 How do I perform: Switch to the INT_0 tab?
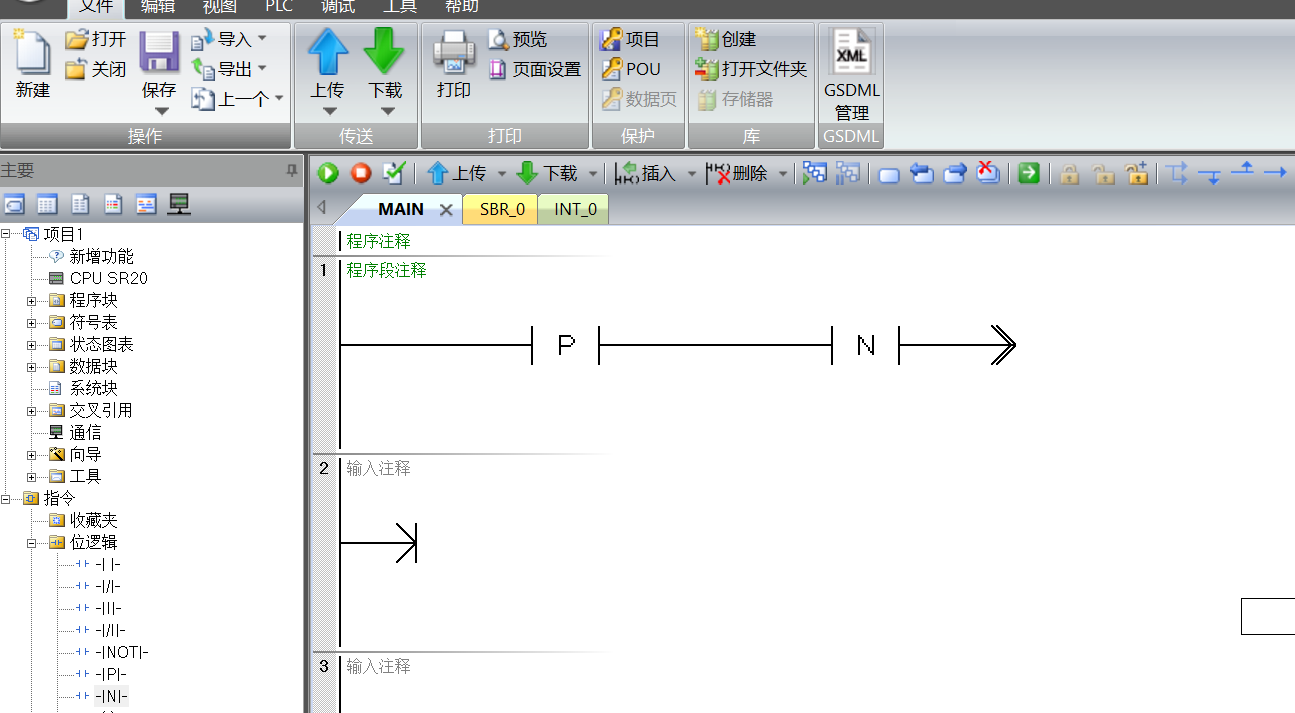(x=575, y=209)
